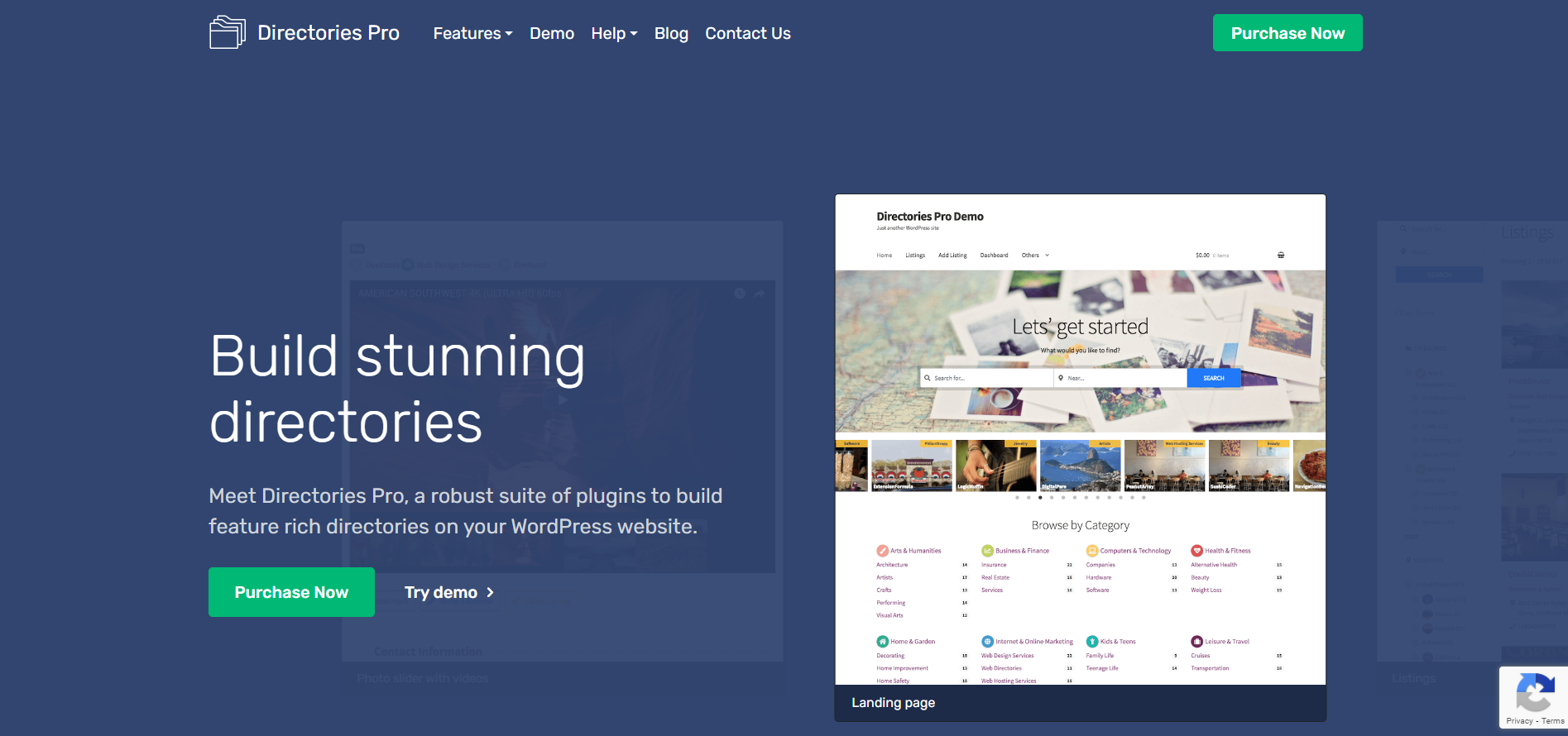1568x736 pixels.
Task: Click the Browse by Category heading
Action: [1081, 525]
